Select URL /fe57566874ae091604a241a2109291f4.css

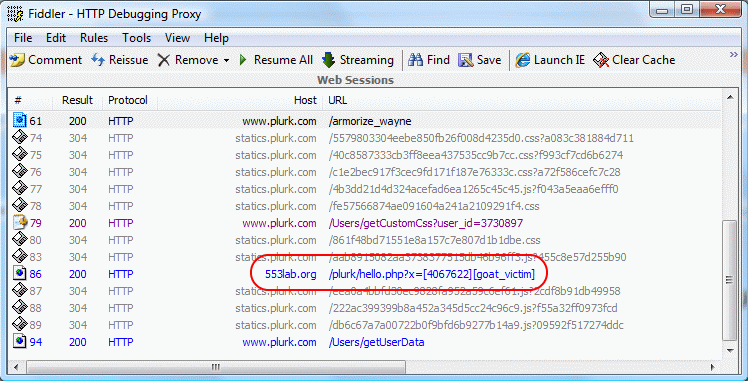(434, 206)
